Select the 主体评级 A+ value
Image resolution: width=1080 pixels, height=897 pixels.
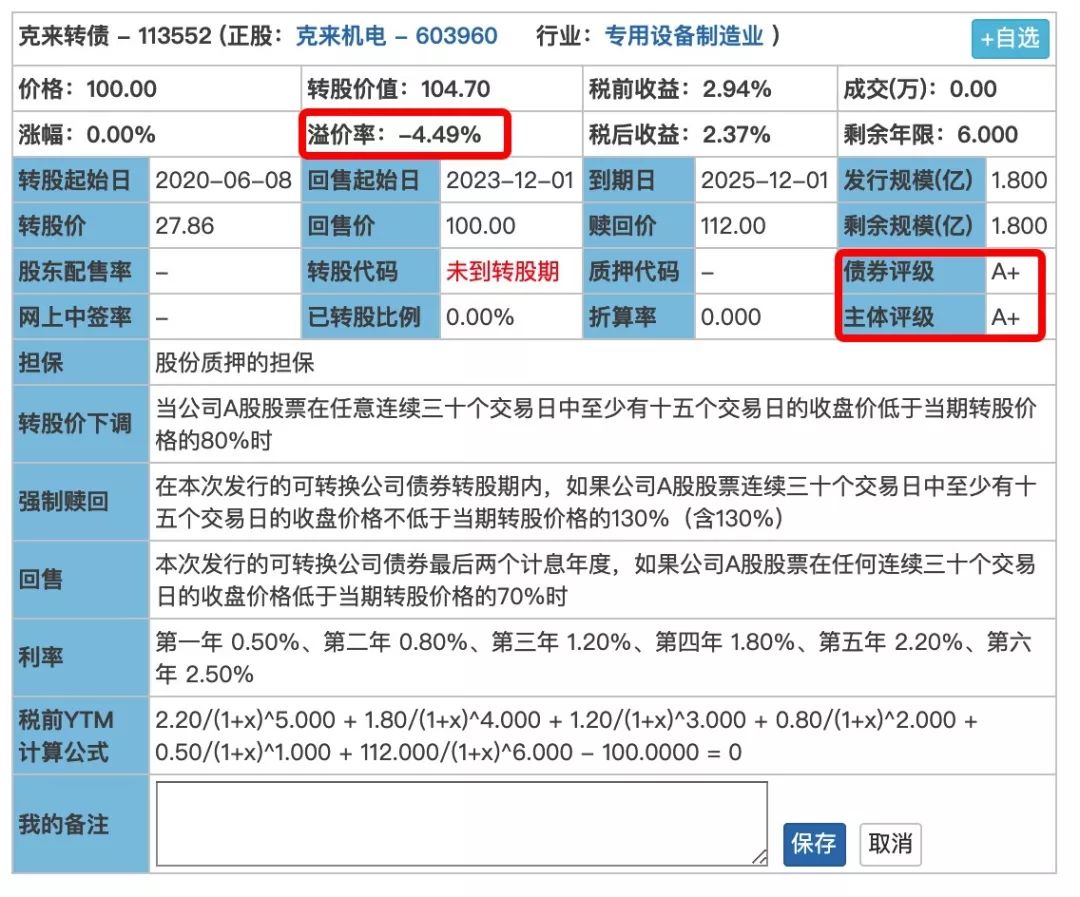[1005, 317]
